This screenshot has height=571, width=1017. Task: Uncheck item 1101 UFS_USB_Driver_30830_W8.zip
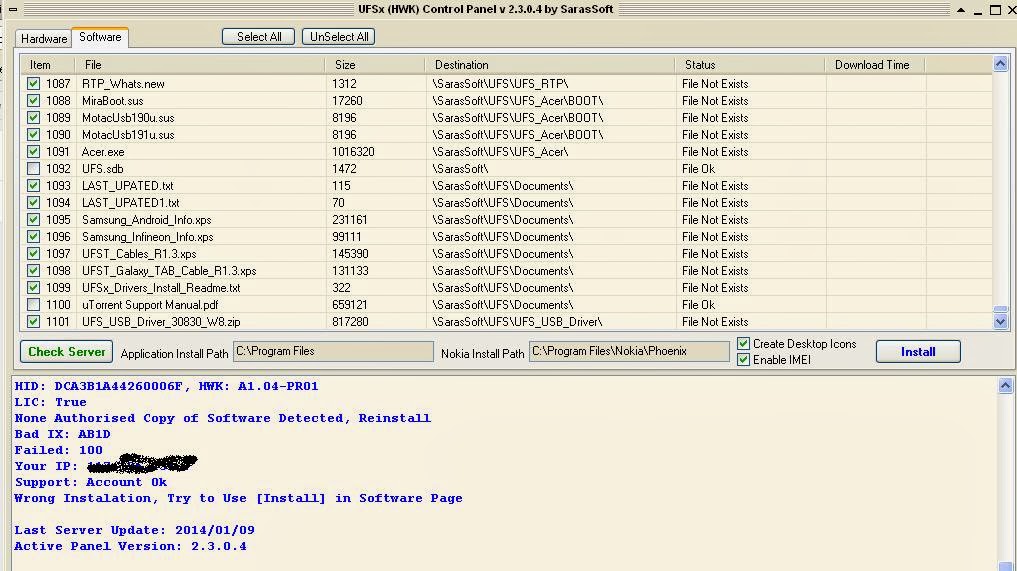point(33,321)
